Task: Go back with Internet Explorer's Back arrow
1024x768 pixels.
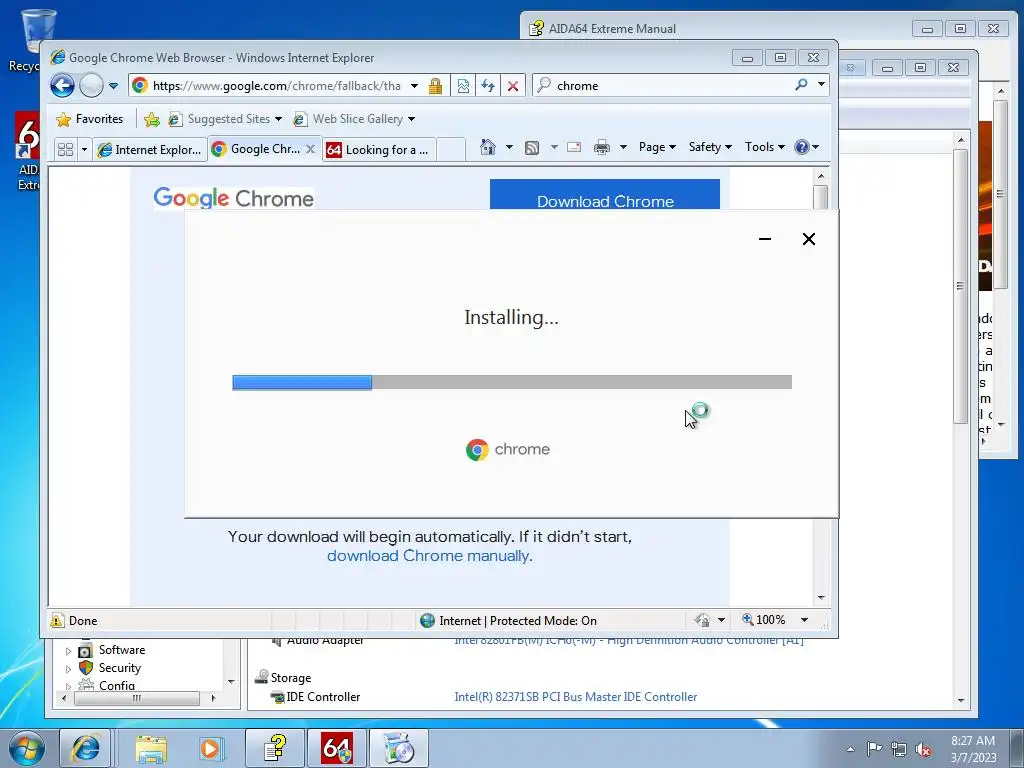Action: [63, 86]
